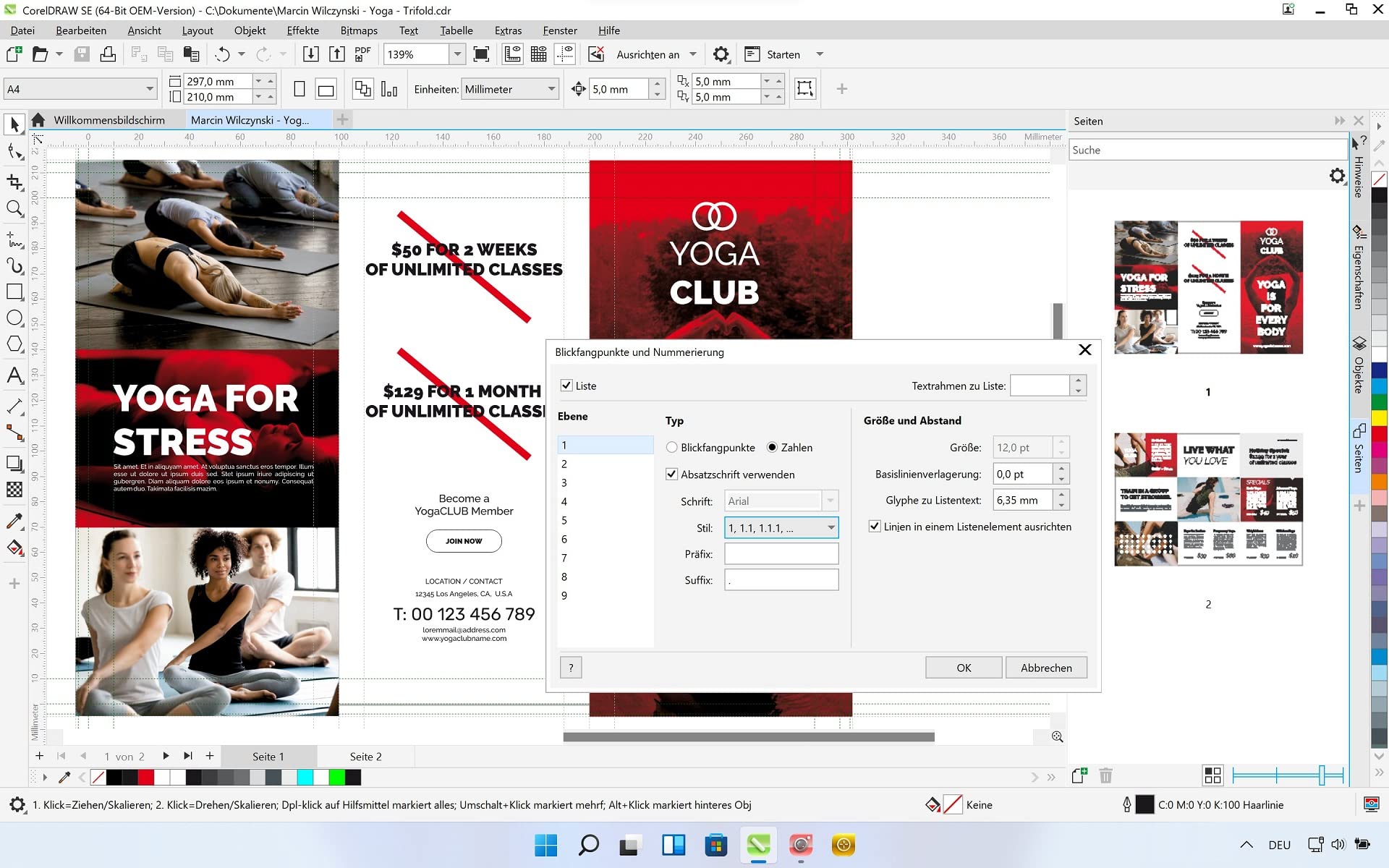This screenshot has width=1389, height=868.
Task: Select the Zahlen radio button
Action: click(772, 448)
